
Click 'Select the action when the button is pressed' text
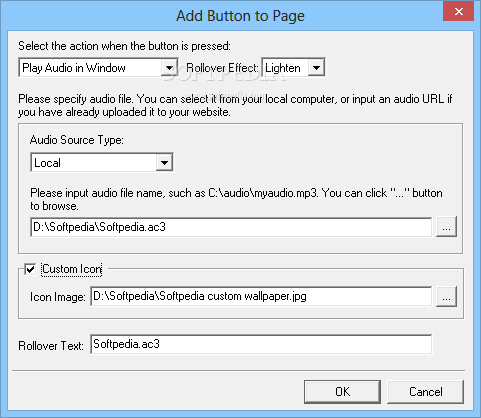click(124, 46)
